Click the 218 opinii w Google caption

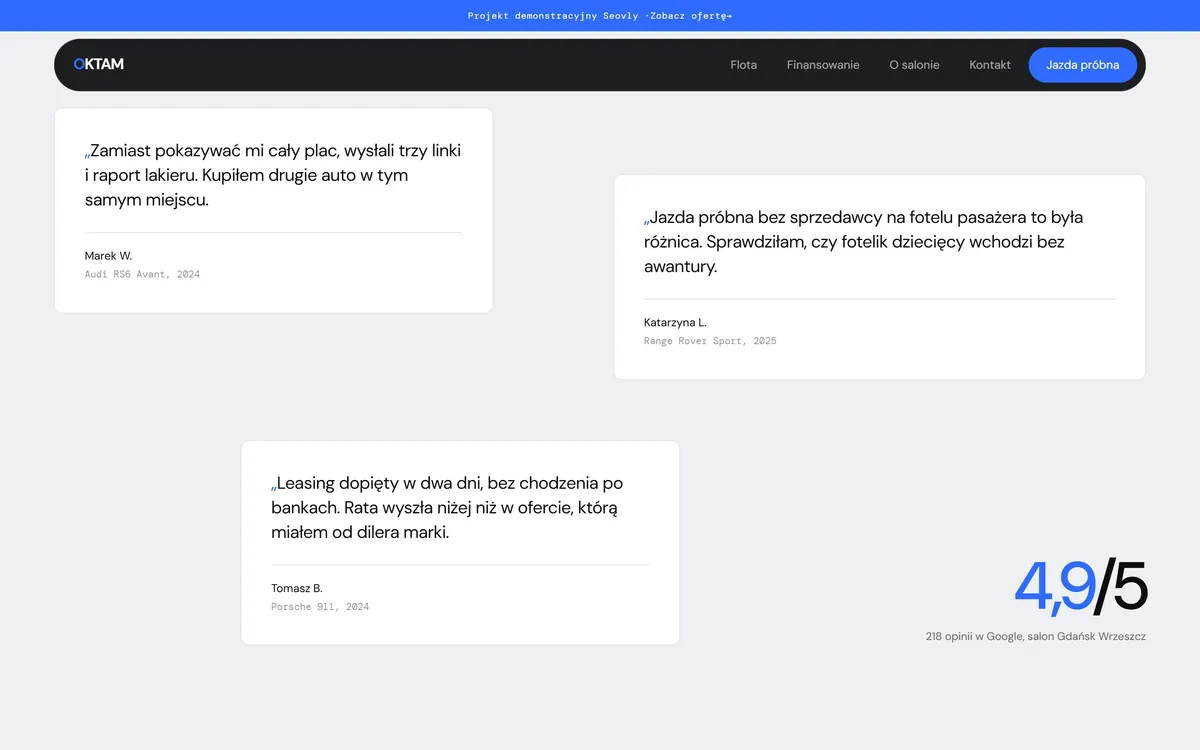tap(1036, 636)
